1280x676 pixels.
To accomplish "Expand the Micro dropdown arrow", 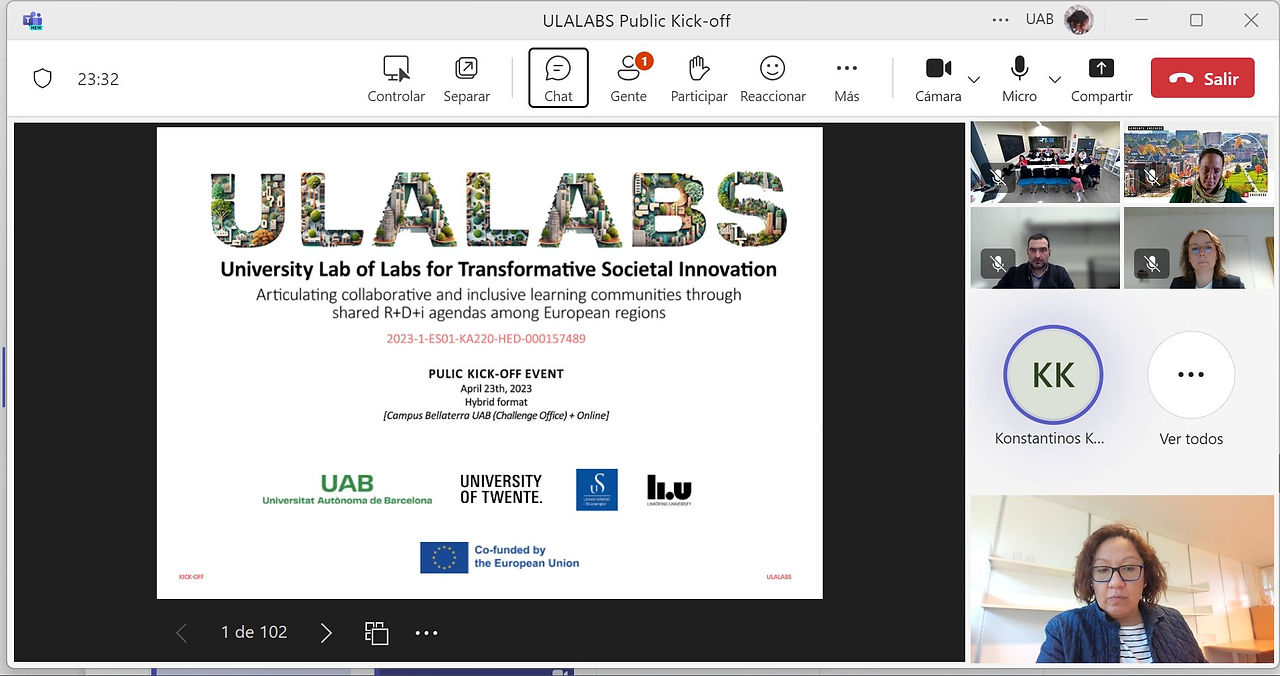I will tap(1055, 79).
